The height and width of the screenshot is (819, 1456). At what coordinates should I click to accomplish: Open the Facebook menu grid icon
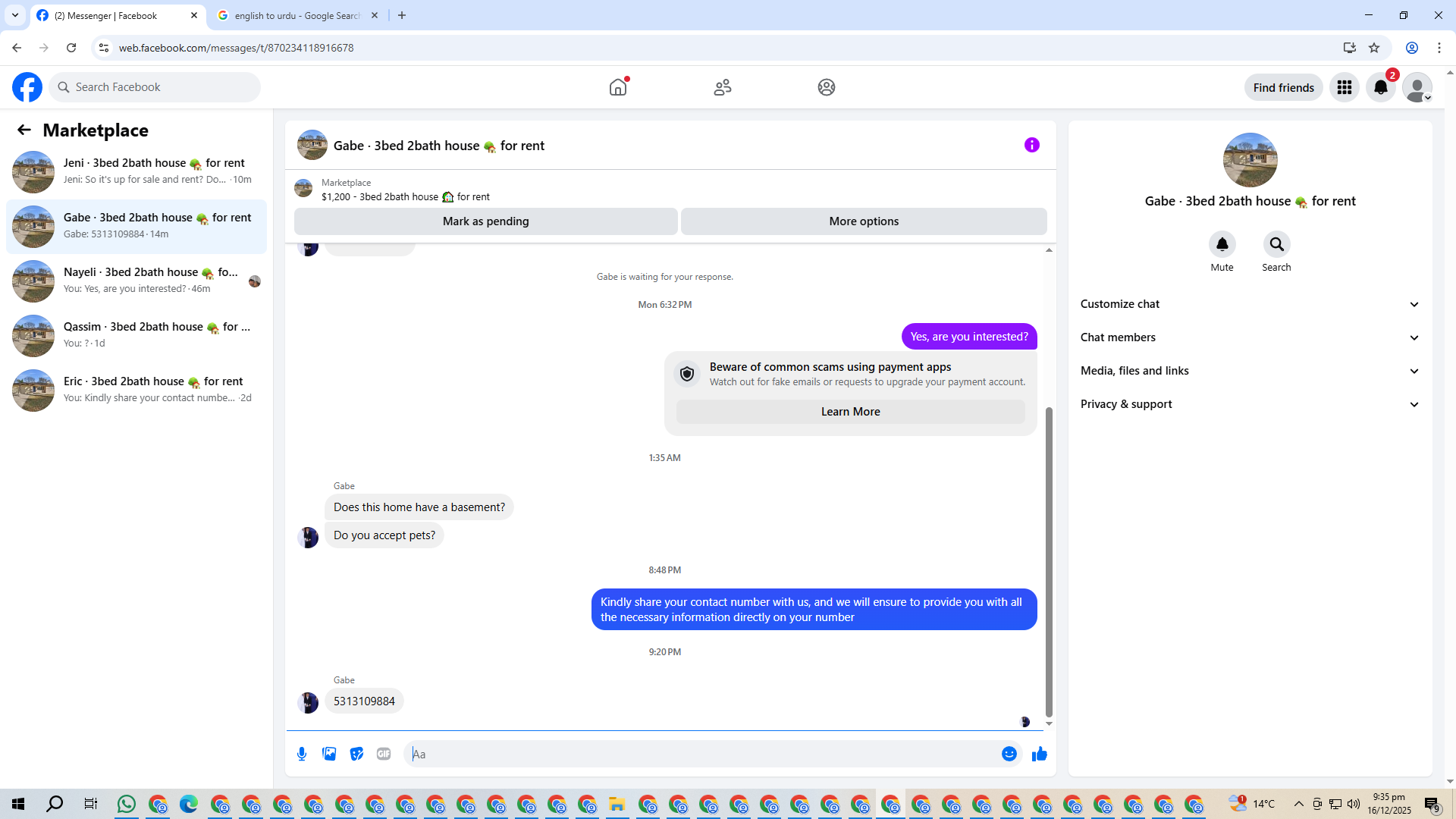1345,87
